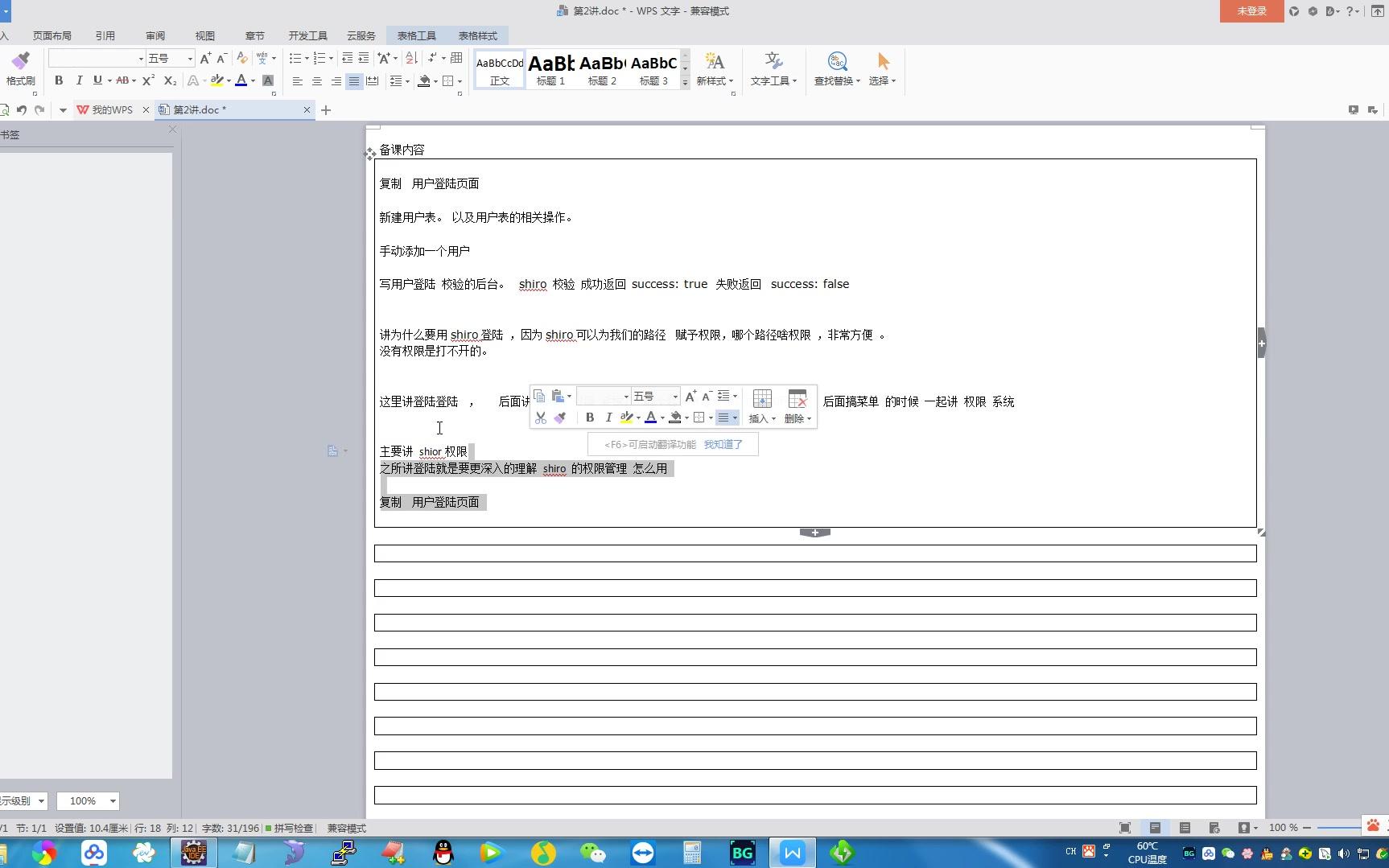The height and width of the screenshot is (868, 1389).
Task: Decrease paragraph indent in the ribbon
Action: click(x=347, y=58)
